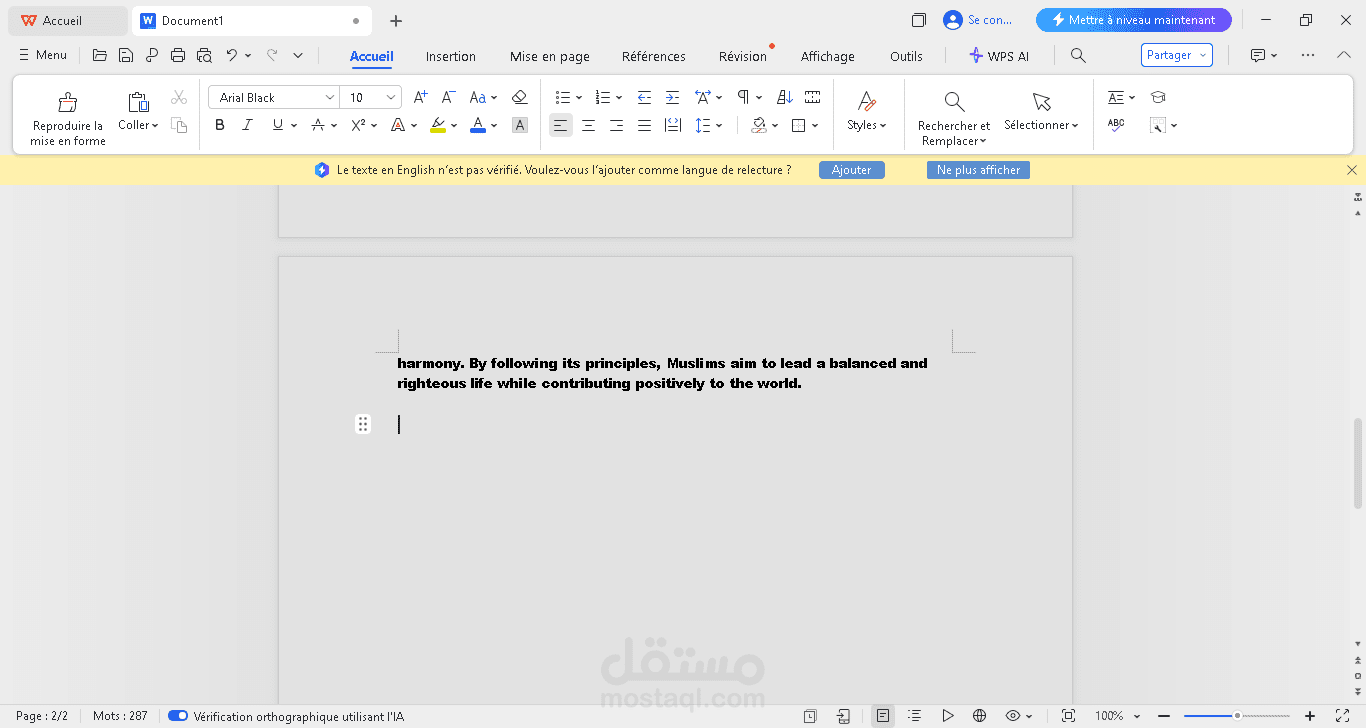Toggle character shading A button
Screen dimensions: 1366x728
pos(520,125)
